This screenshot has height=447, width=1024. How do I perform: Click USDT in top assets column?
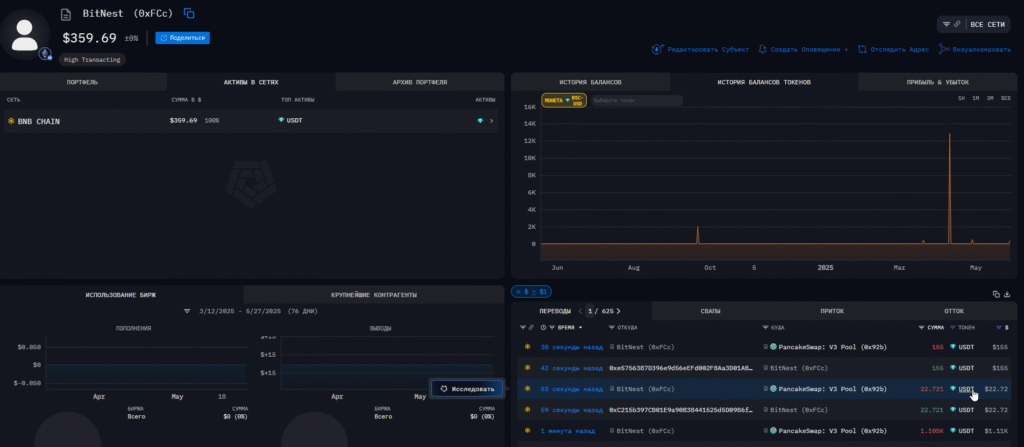click(295, 121)
